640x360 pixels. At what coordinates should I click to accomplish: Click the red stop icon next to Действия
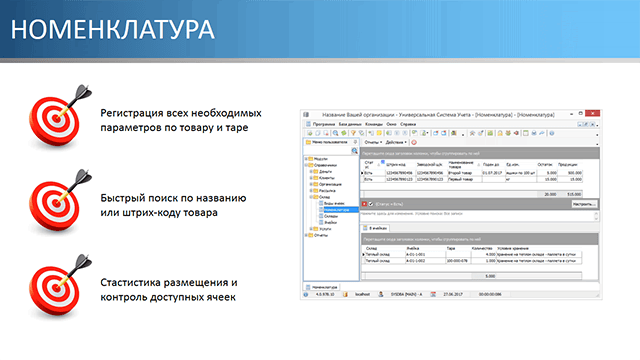(x=414, y=142)
